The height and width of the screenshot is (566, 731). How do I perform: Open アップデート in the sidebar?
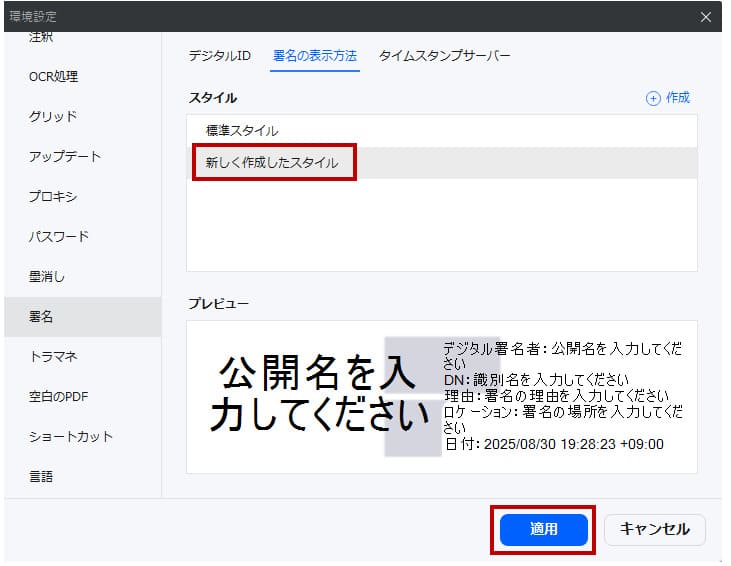65,157
